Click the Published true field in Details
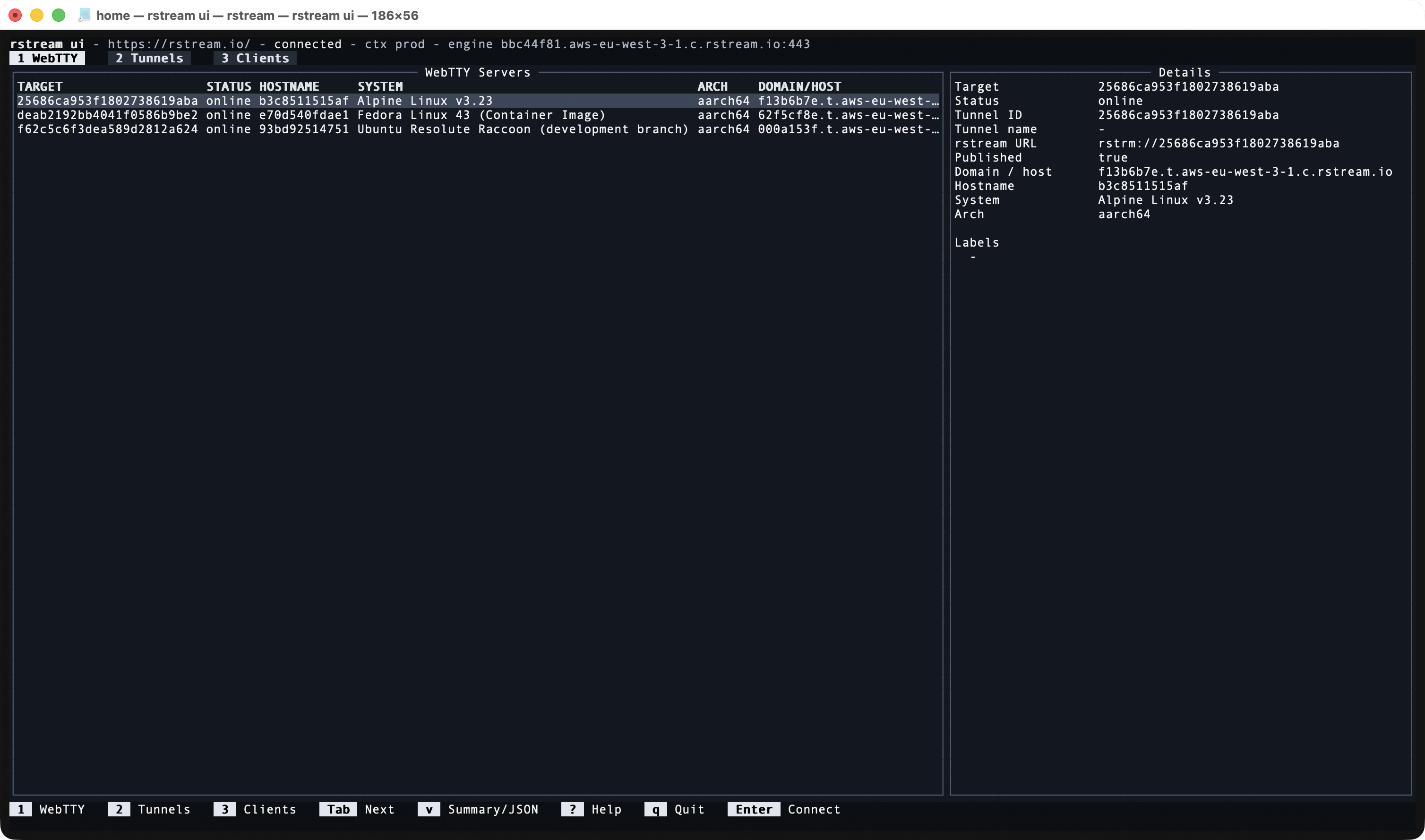This screenshot has width=1425, height=840. pyautogui.click(x=1114, y=157)
